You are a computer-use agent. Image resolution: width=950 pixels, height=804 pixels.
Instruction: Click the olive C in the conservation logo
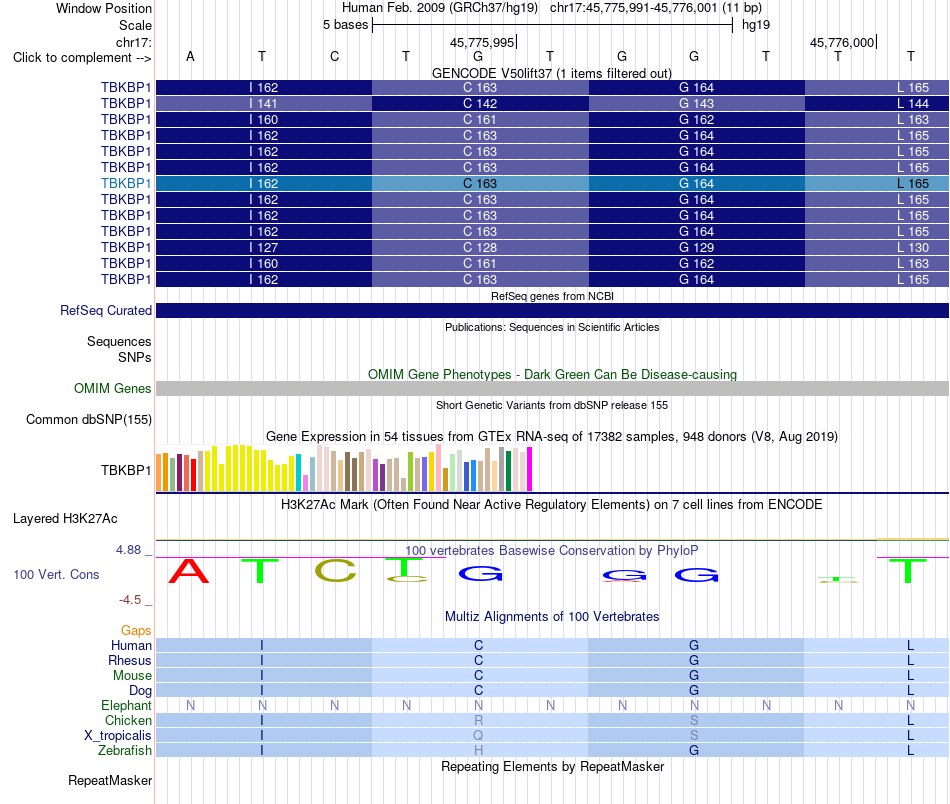pos(336,571)
